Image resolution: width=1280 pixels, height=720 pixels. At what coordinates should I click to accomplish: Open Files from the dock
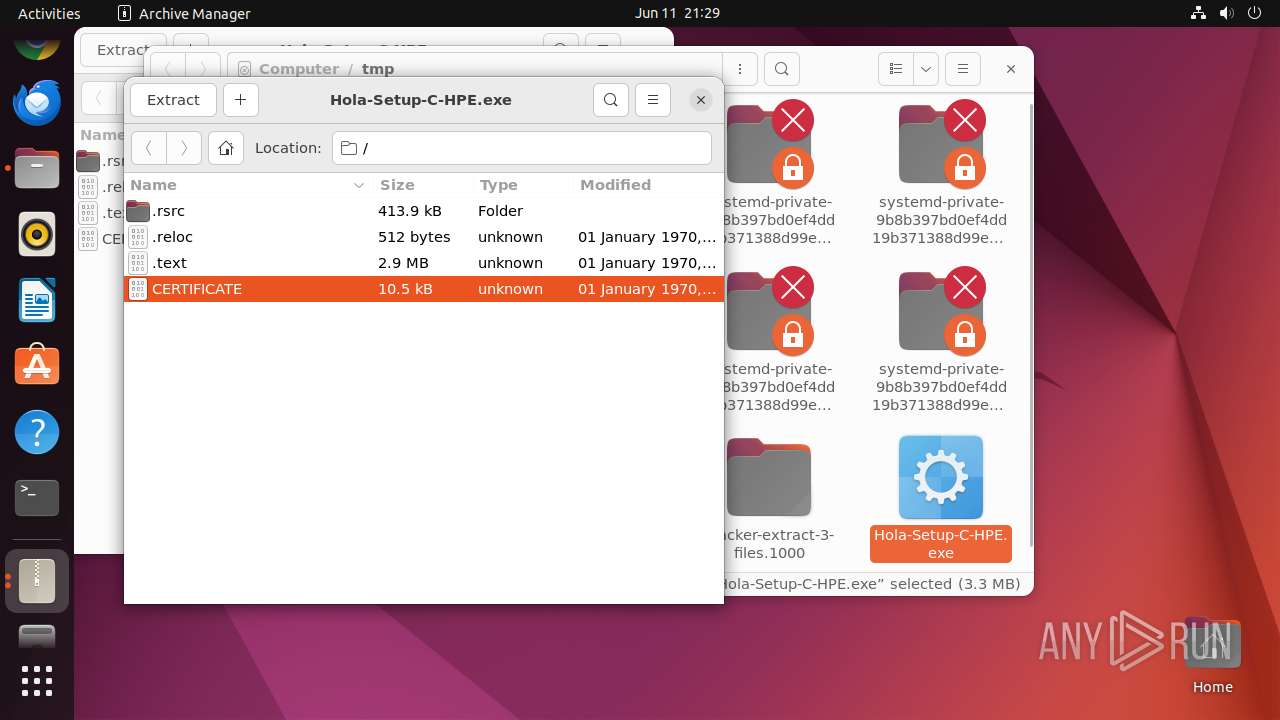tap(37, 168)
